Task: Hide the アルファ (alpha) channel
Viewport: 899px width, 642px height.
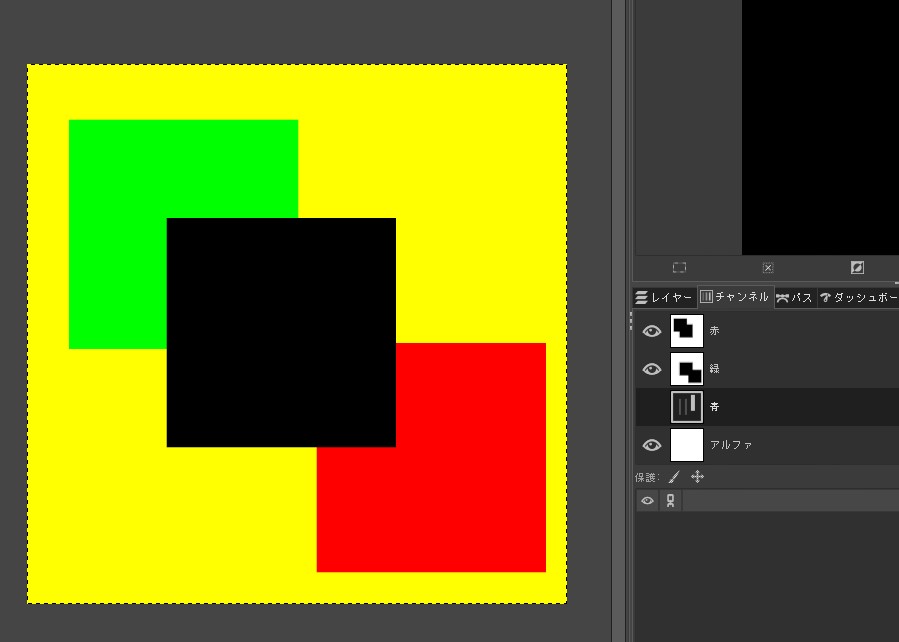Action: (652, 445)
